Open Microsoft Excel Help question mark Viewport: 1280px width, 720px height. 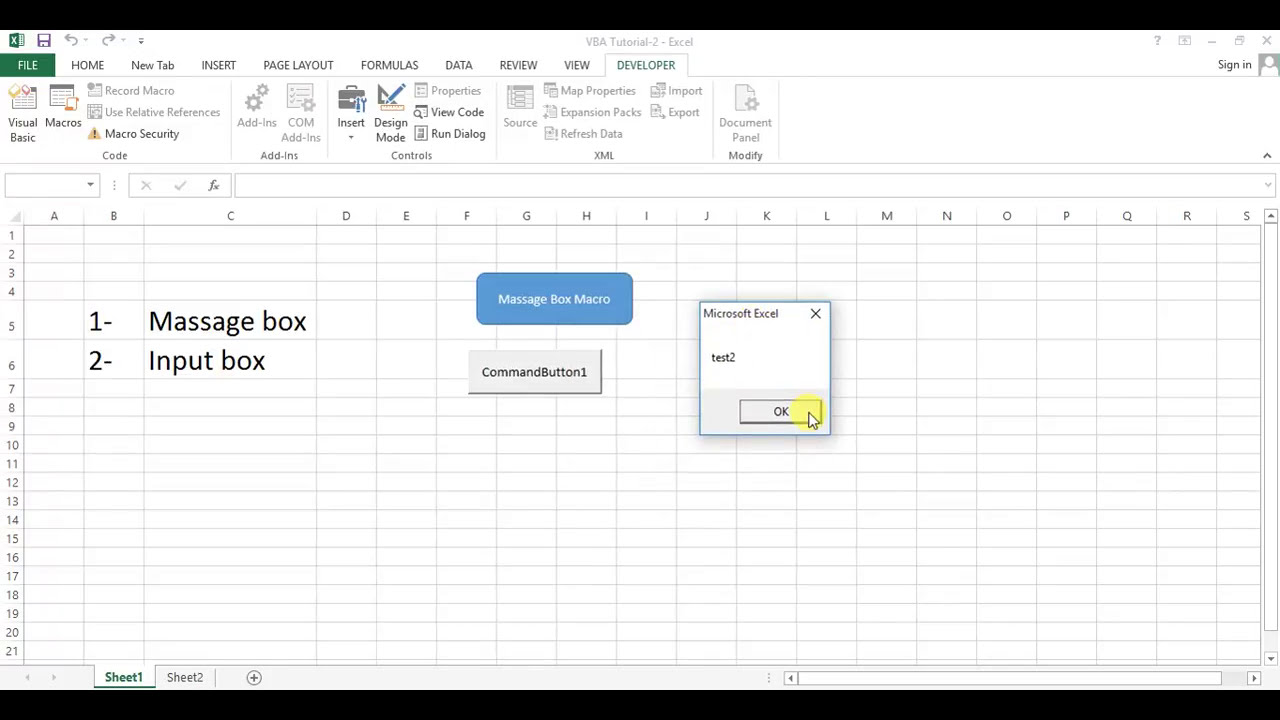[1157, 41]
